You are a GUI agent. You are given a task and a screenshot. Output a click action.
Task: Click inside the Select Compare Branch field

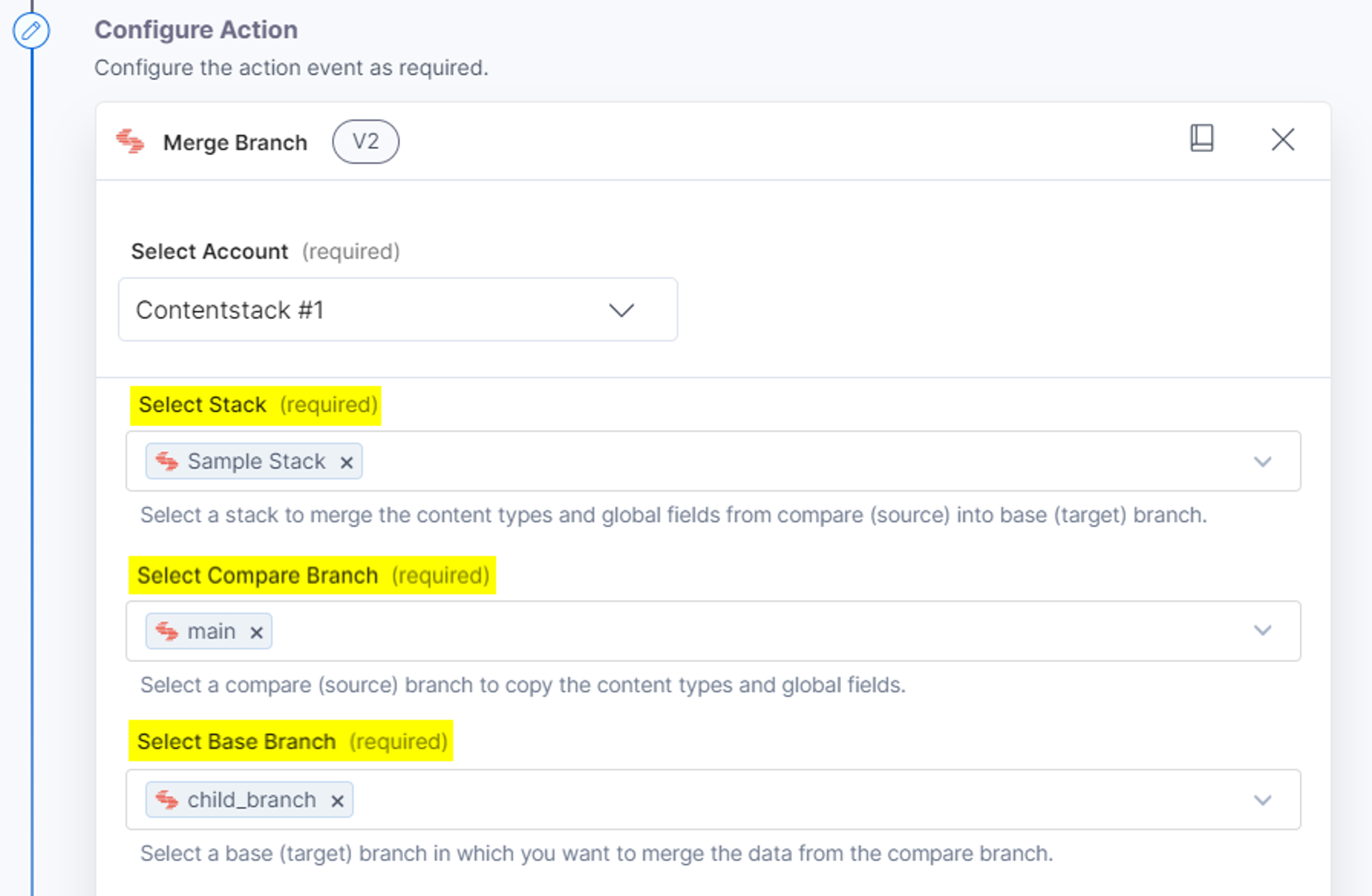point(714,632)
